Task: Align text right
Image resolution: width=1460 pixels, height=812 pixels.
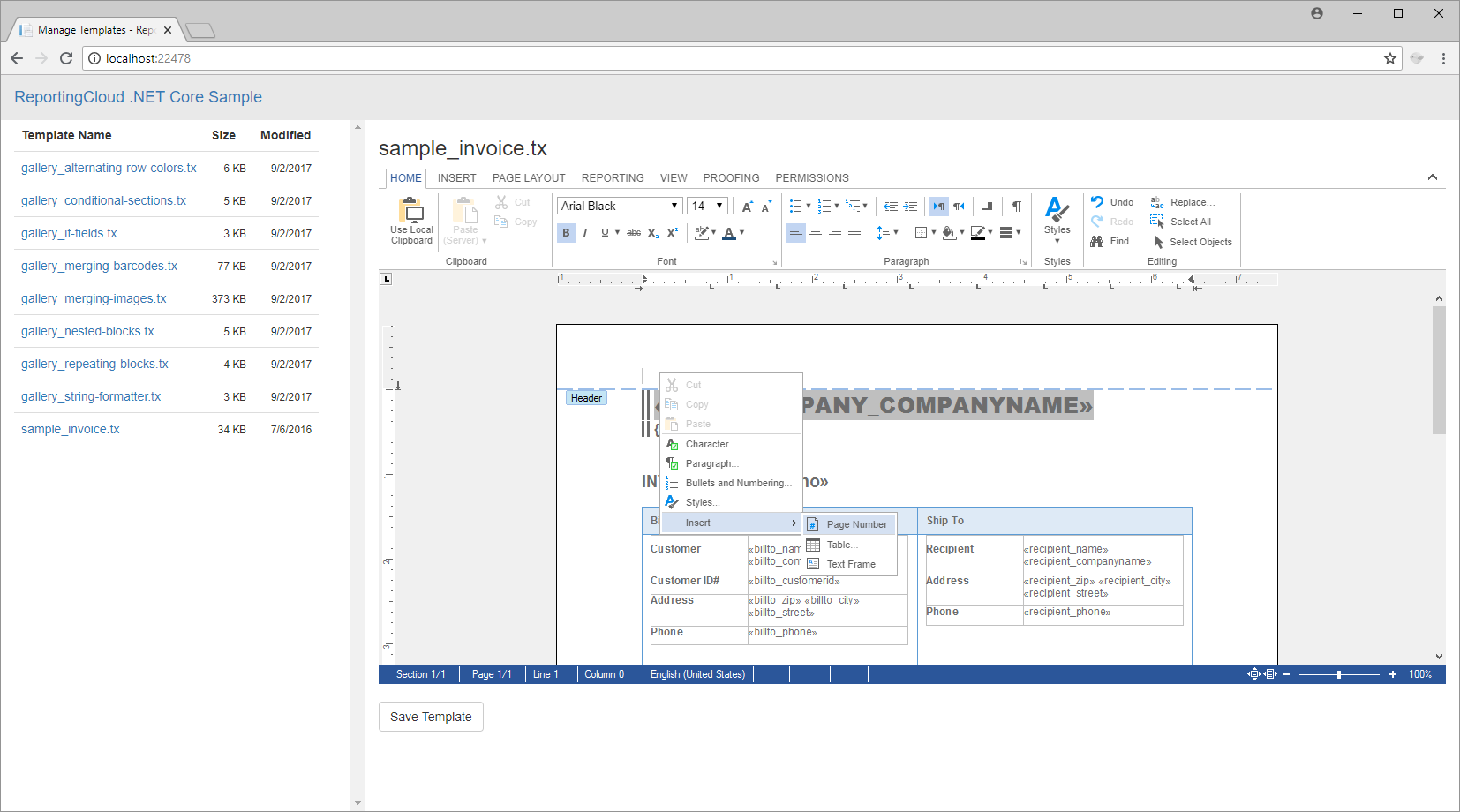Action: pos(835,233)
